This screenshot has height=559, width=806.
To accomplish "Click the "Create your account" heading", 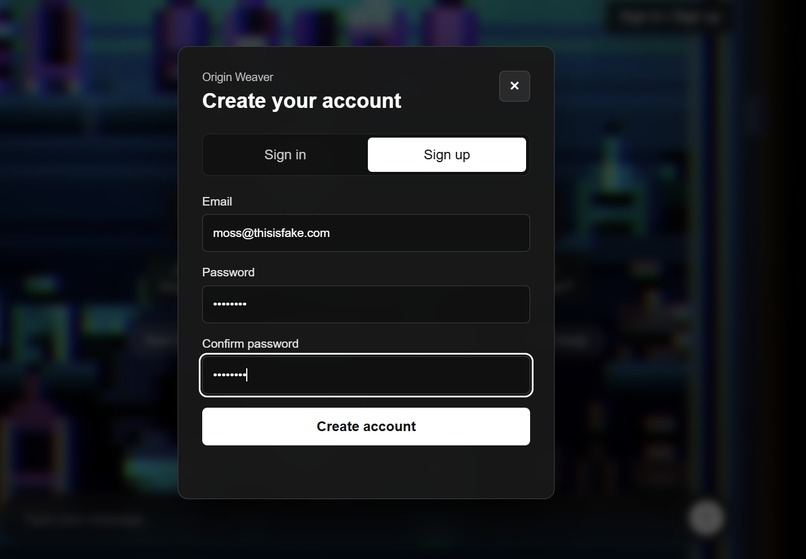I will 302,101.
